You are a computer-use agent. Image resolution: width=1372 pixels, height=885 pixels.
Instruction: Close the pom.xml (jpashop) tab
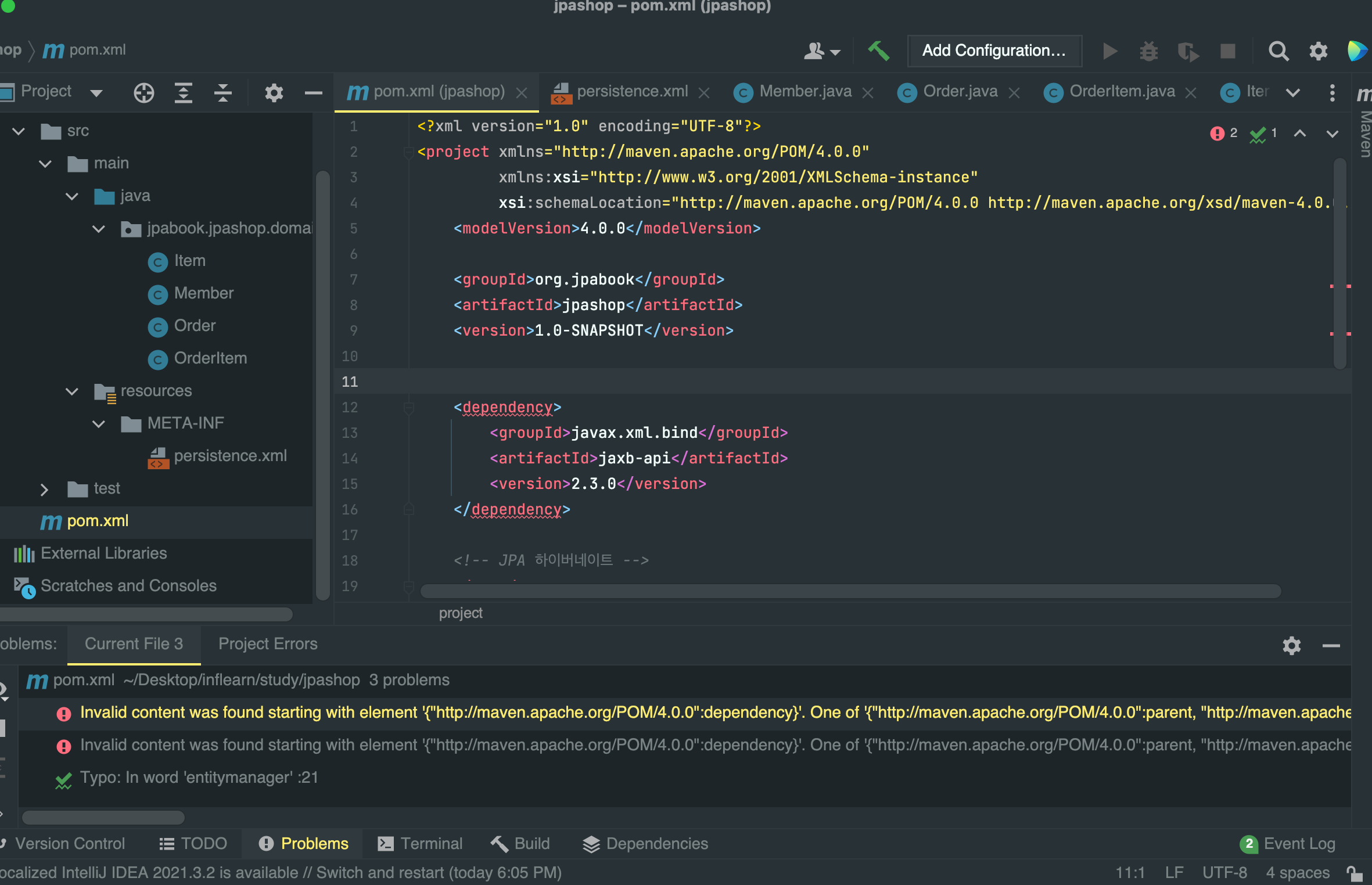point(522,93)
